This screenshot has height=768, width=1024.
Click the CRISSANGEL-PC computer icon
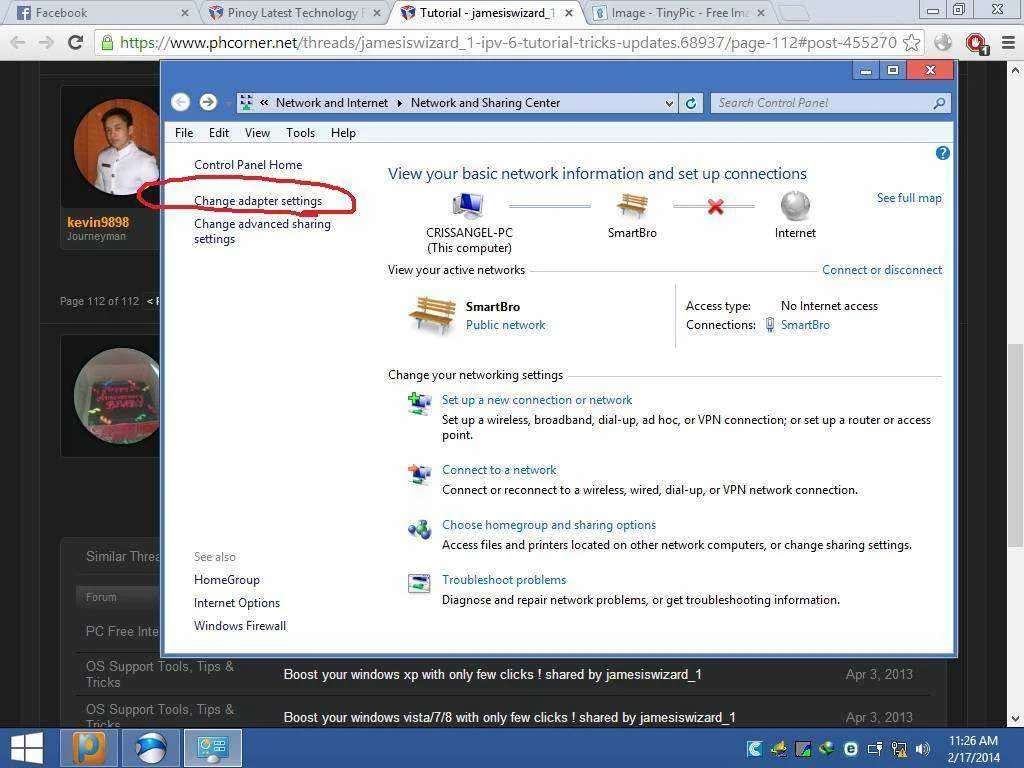coord(468,206)
